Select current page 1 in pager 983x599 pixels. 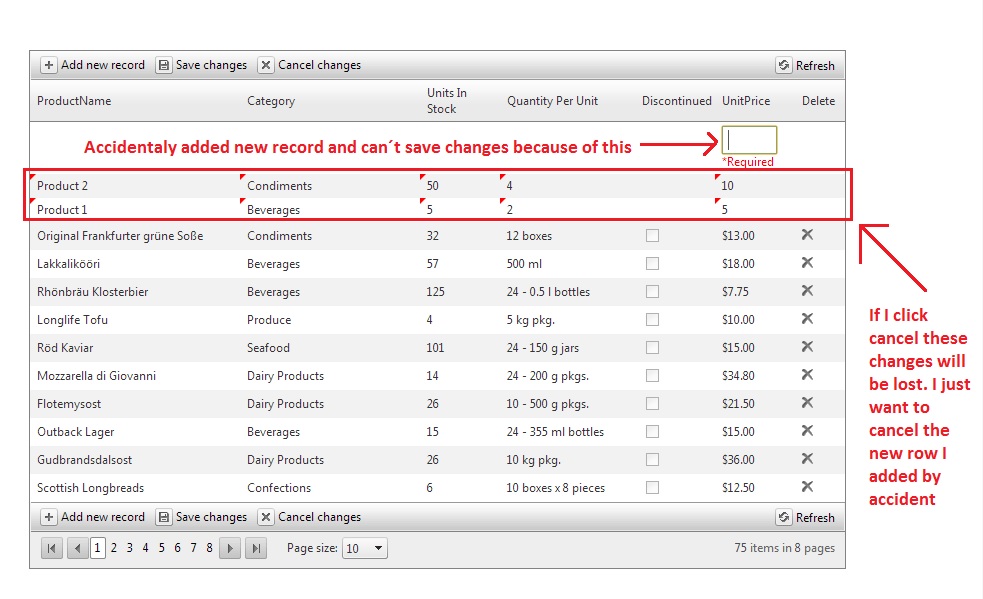point(97,548)
